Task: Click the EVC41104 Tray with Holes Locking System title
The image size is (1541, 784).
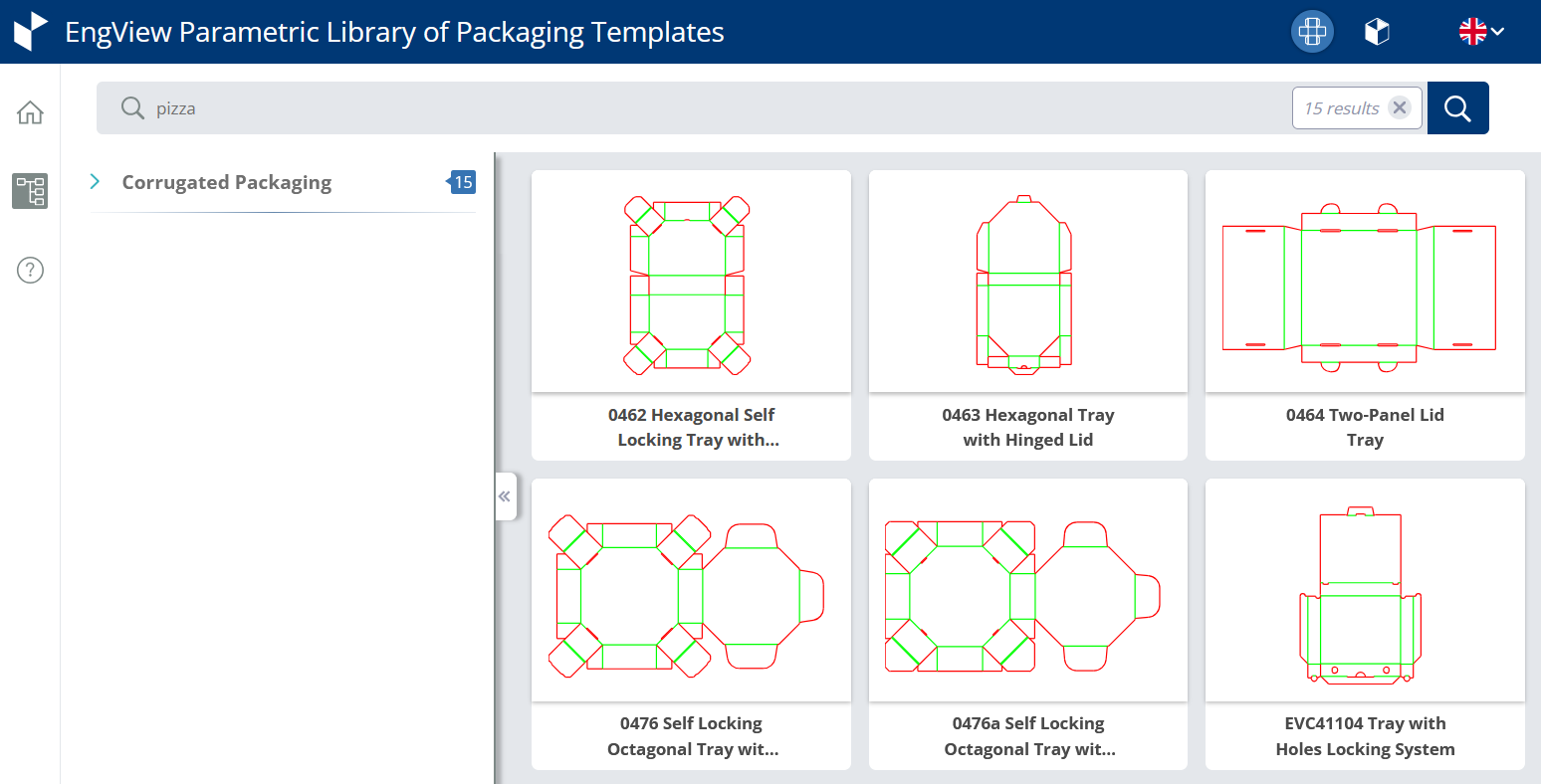Action: click(x=1364, y=736)
